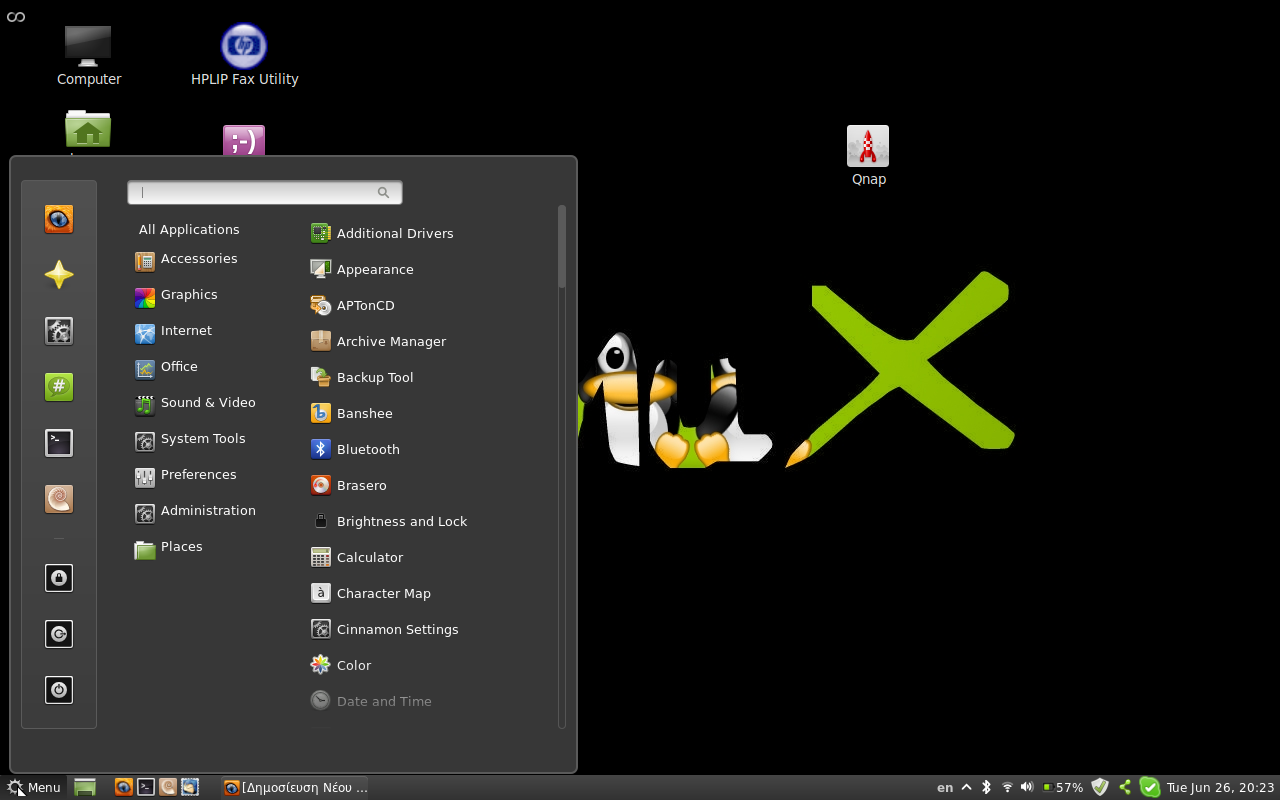Open the shell Files favorite in sidebar

point(59,499)
